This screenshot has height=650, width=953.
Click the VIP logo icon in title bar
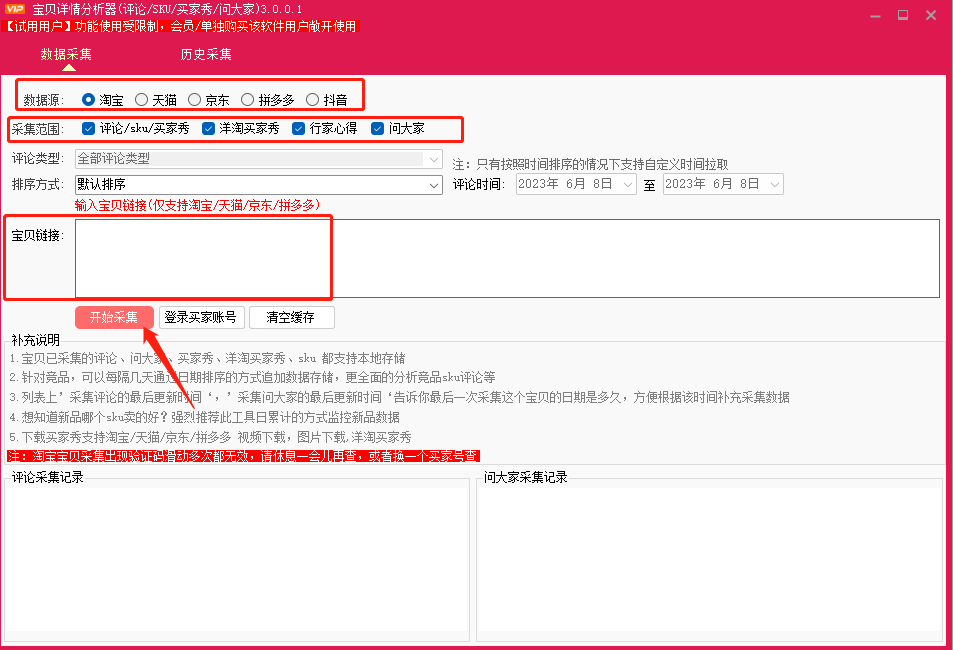[15, 9]
